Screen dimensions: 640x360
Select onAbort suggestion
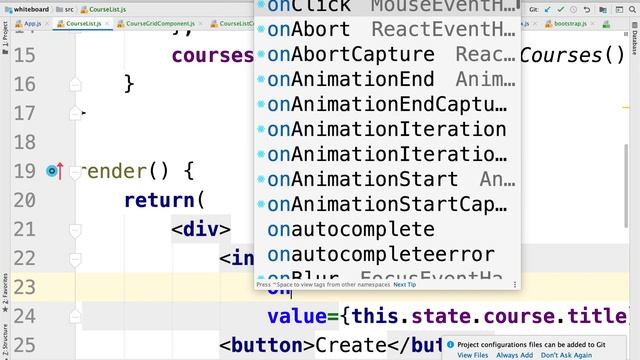pos(387,29)
